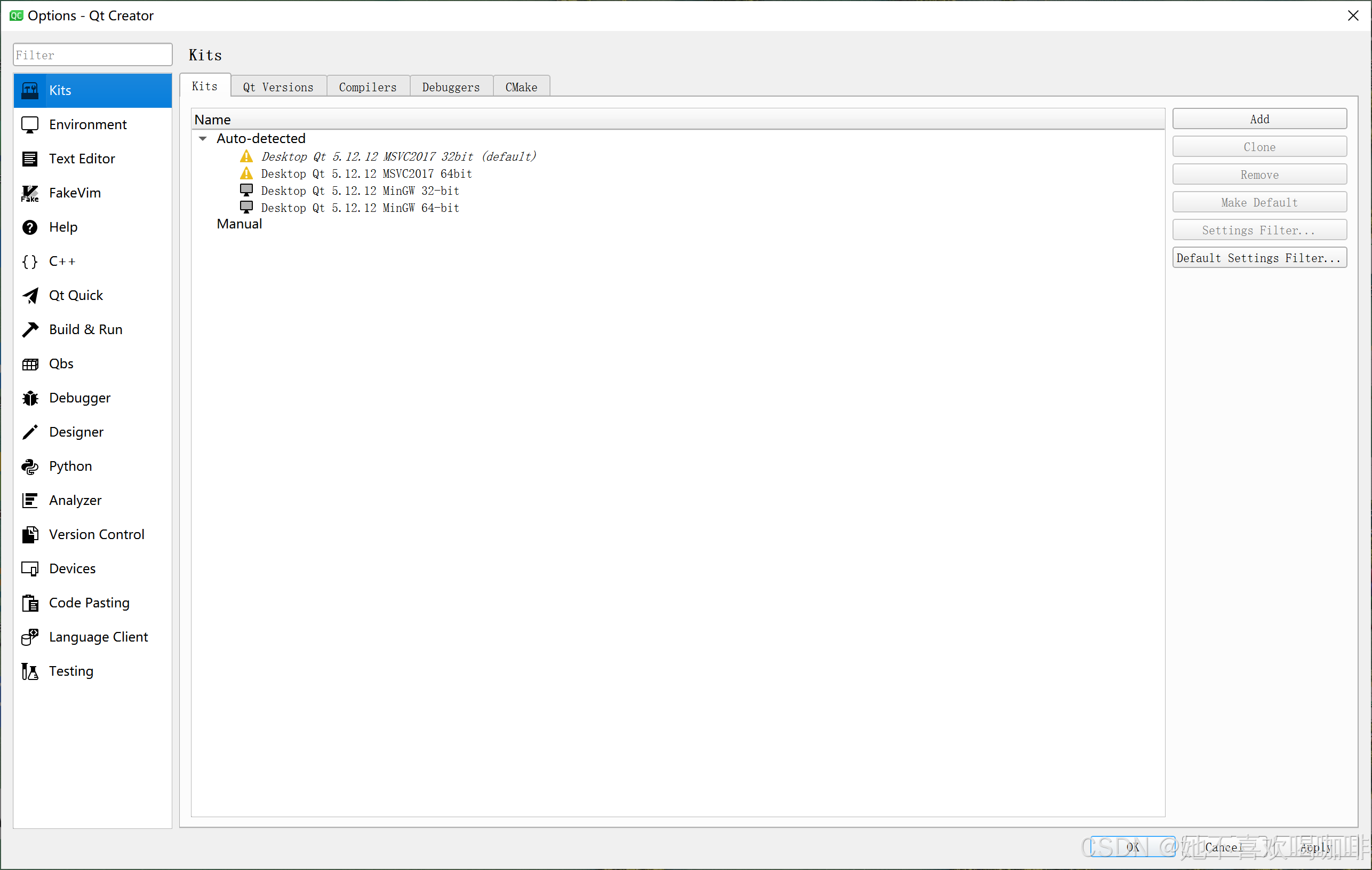Select Desktop Qt 5.12.12 MinGW 64-bit kit
The width and height of the screenshot is (1372, 870).
click(360, 208)
